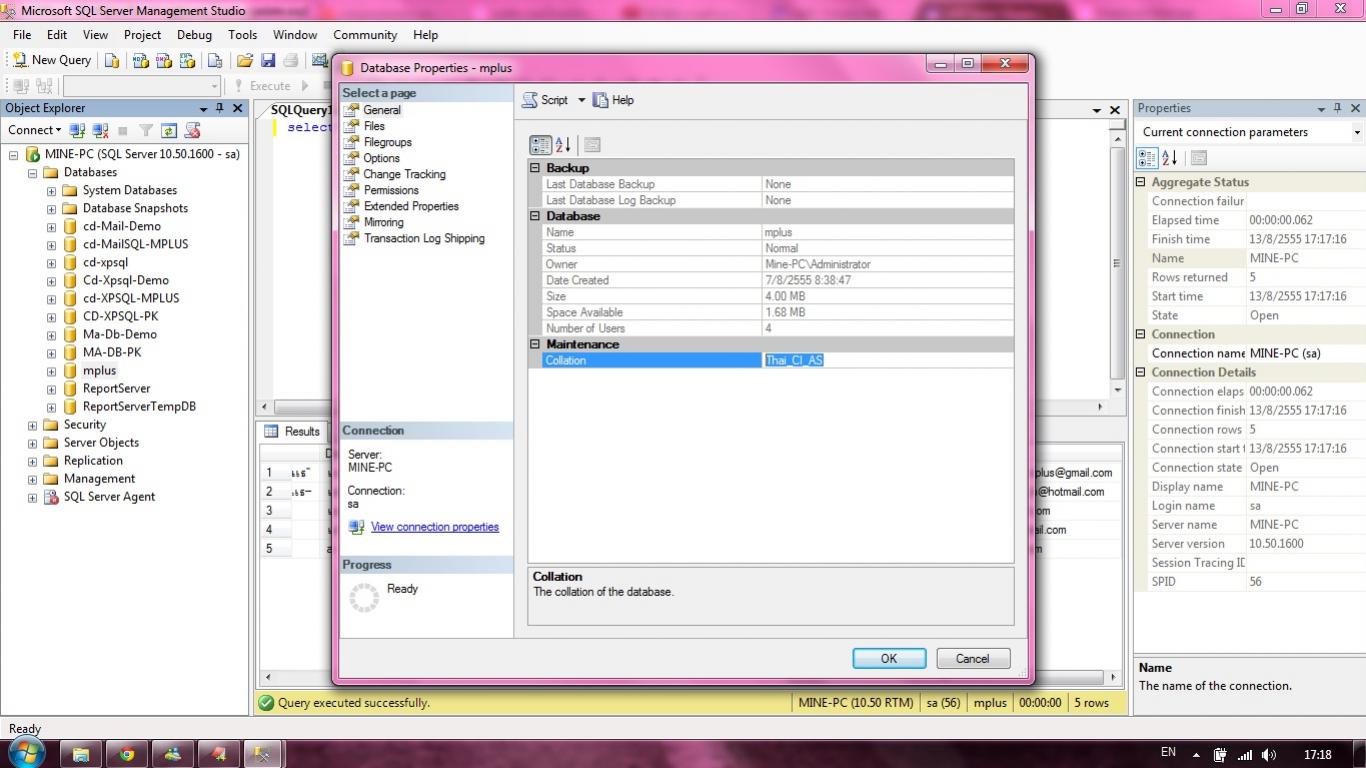Collapse the Backup category
The height and width of the screenshot is (768, 1366).
point(535,168)
